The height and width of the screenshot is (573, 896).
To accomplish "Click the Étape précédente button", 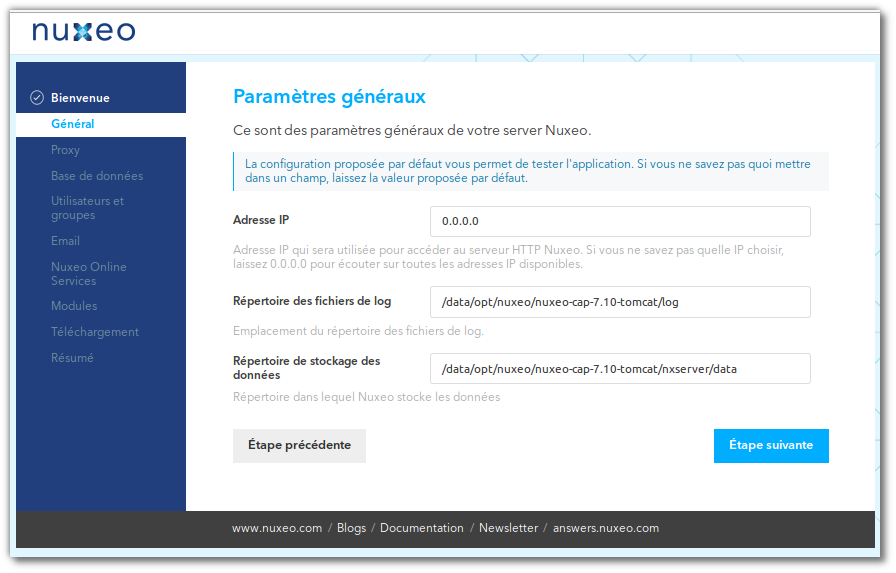I will [x=299, y=446].
